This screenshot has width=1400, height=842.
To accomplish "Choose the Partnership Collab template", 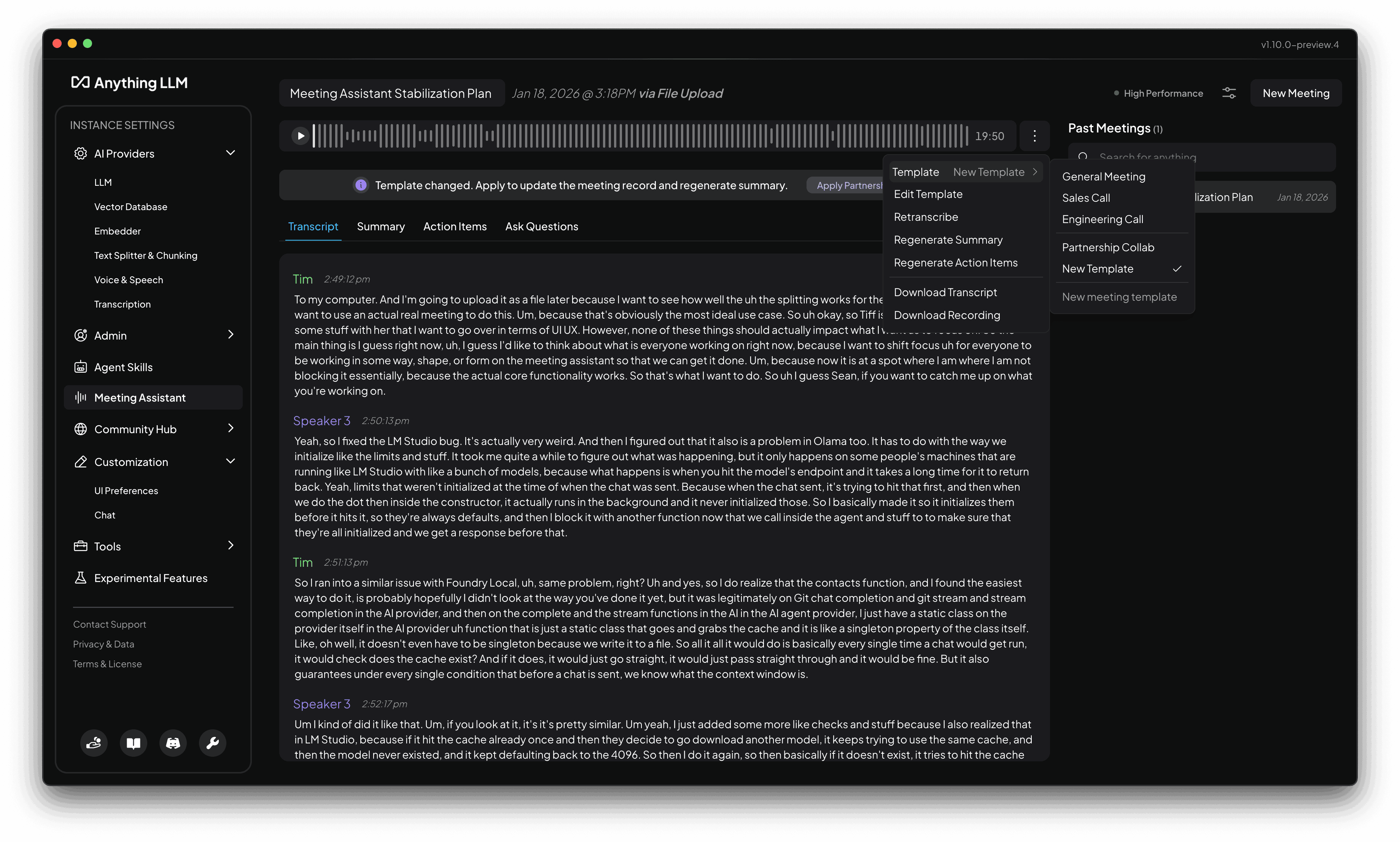I will (x=1107, y=247).
